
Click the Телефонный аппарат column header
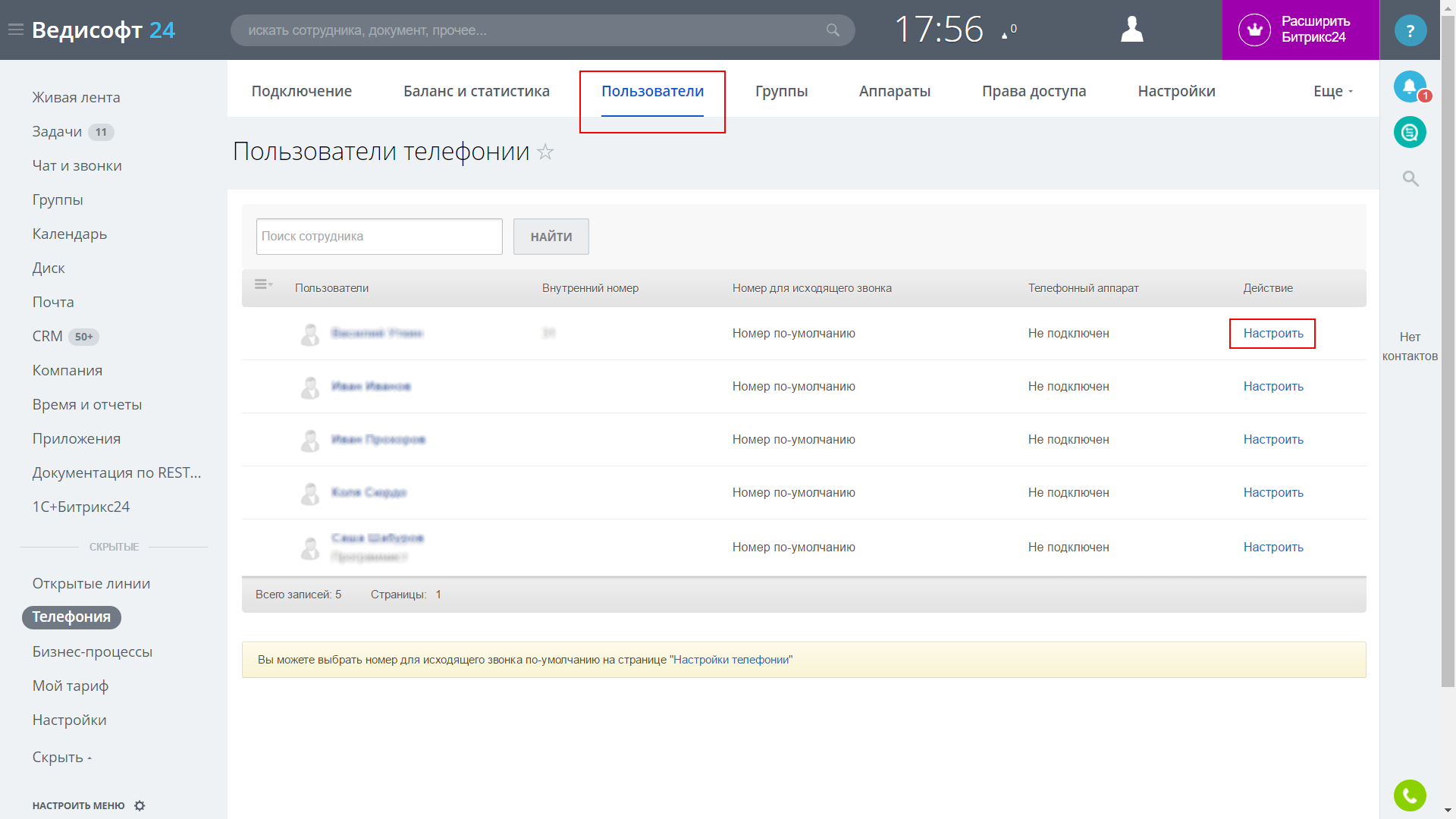tap(1083, 288)
